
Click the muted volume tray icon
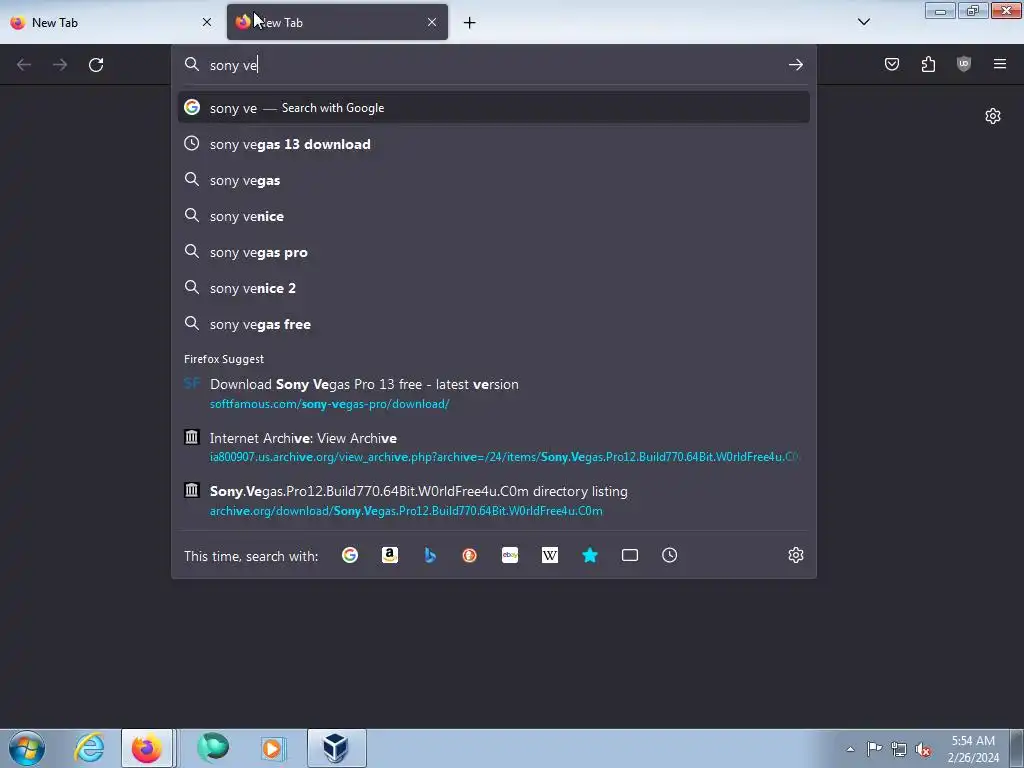click(923, 749)
